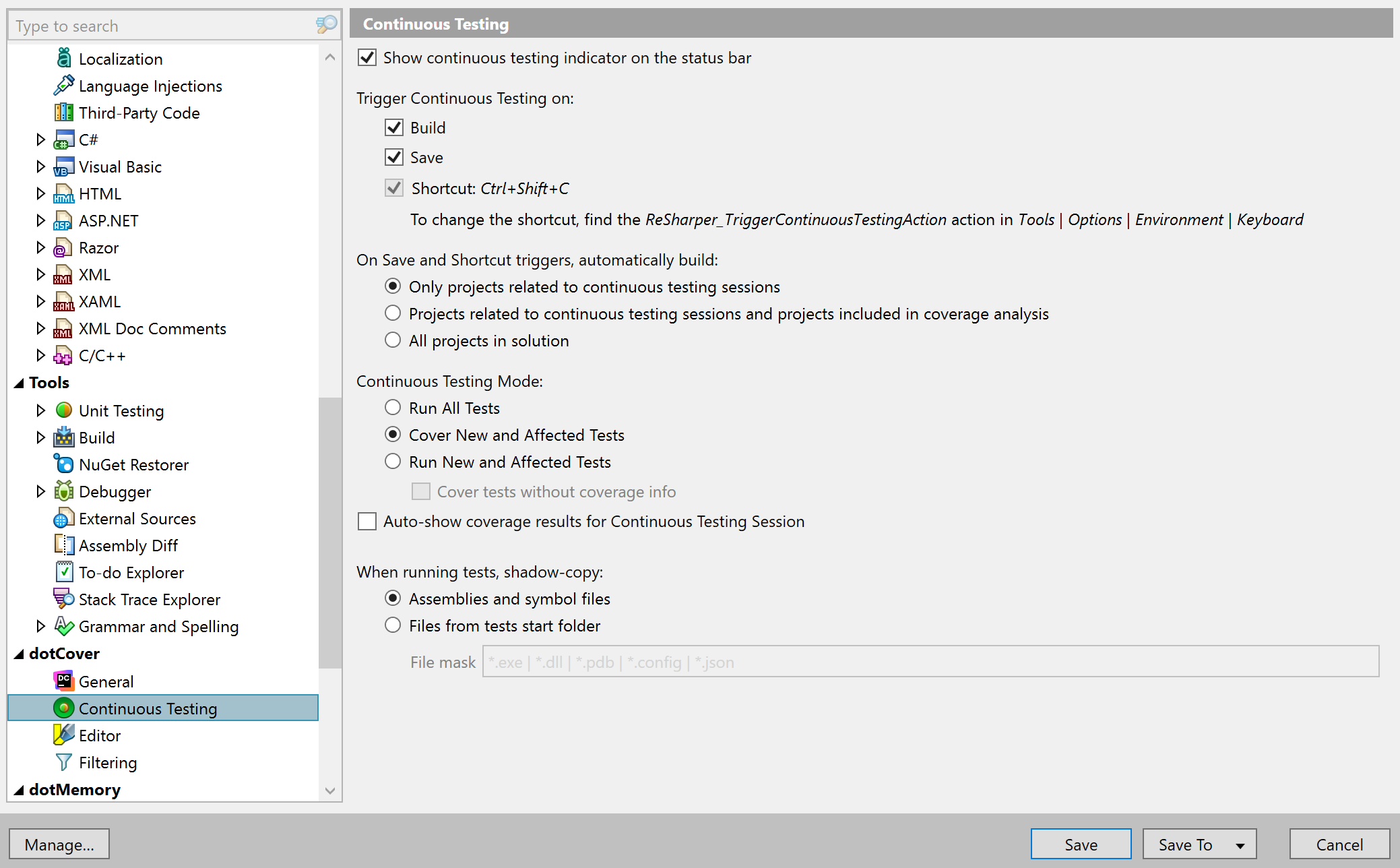Click the dotCover General icon
This screenshot has width=1400, height=868.
[x=63, y=680]
